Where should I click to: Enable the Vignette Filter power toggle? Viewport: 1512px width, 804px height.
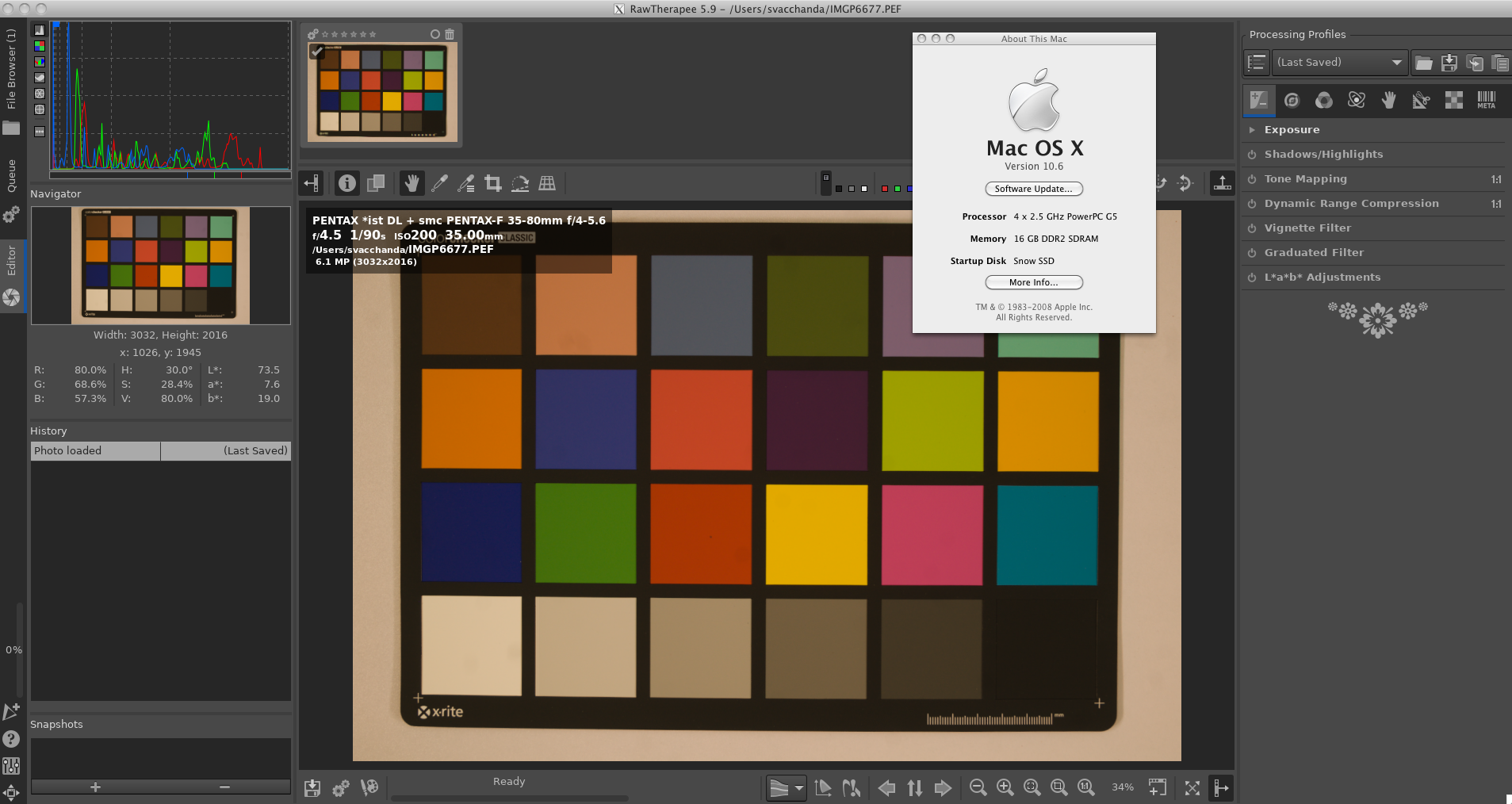tap(1252, 228)
